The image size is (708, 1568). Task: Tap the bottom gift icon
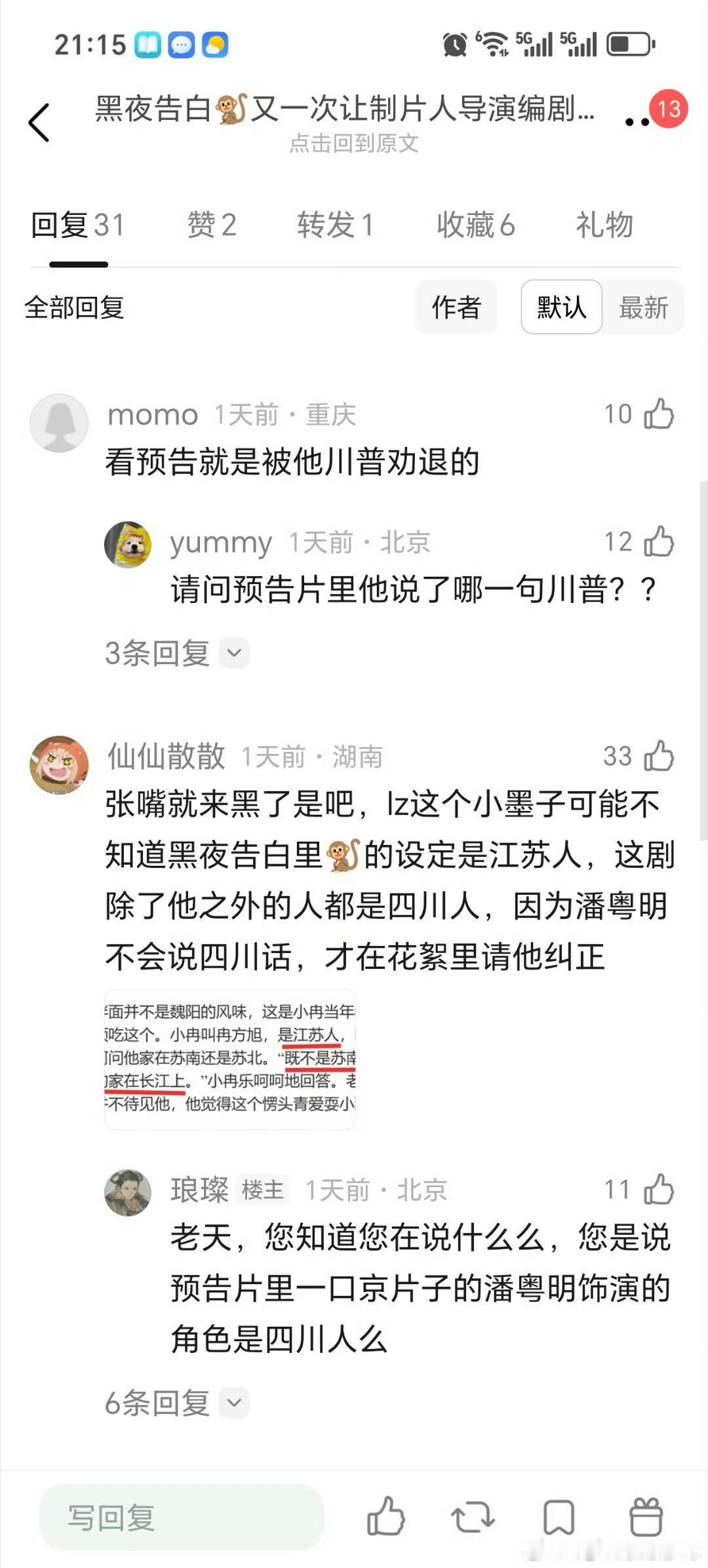click(x=646, y=1517)
